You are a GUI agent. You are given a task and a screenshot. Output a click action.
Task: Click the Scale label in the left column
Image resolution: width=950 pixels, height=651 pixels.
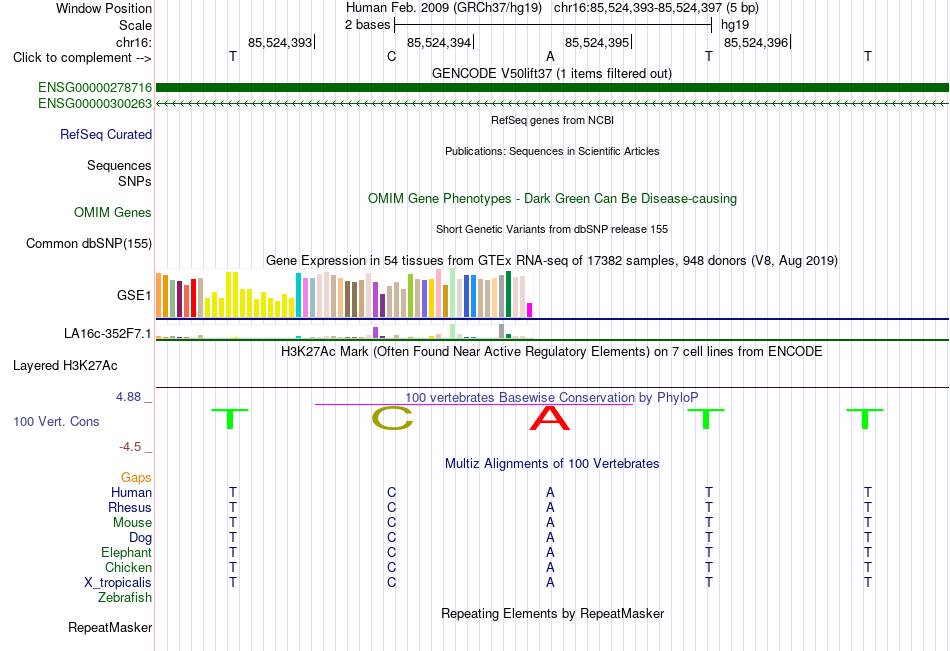pyautogui.click(x=135, y=25)
